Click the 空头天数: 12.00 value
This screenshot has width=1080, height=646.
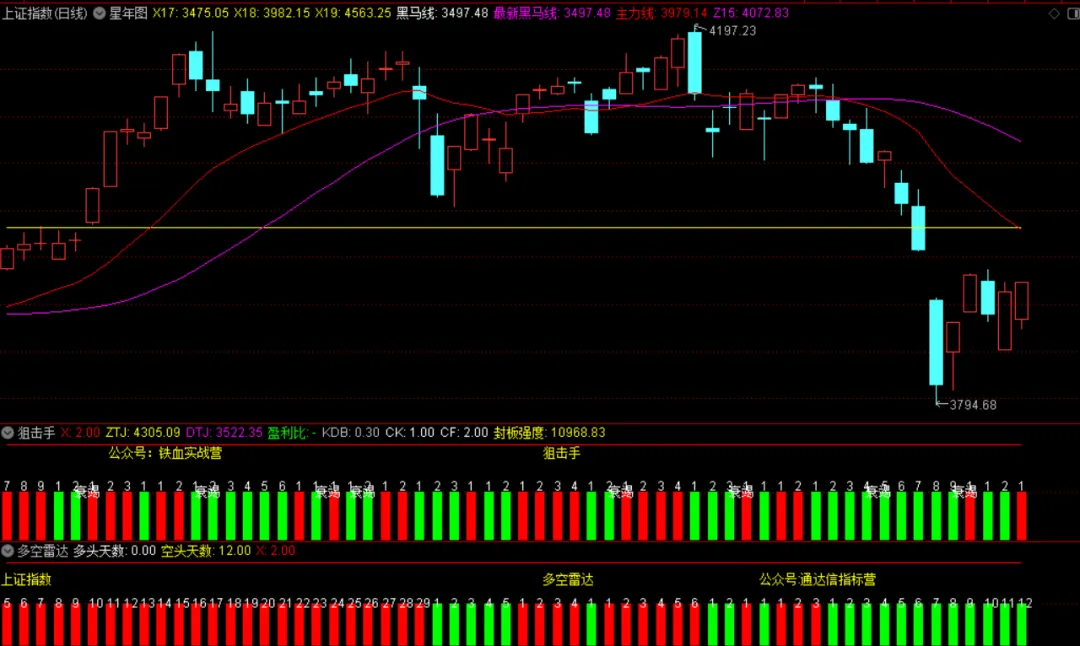(x=206, y=550)
